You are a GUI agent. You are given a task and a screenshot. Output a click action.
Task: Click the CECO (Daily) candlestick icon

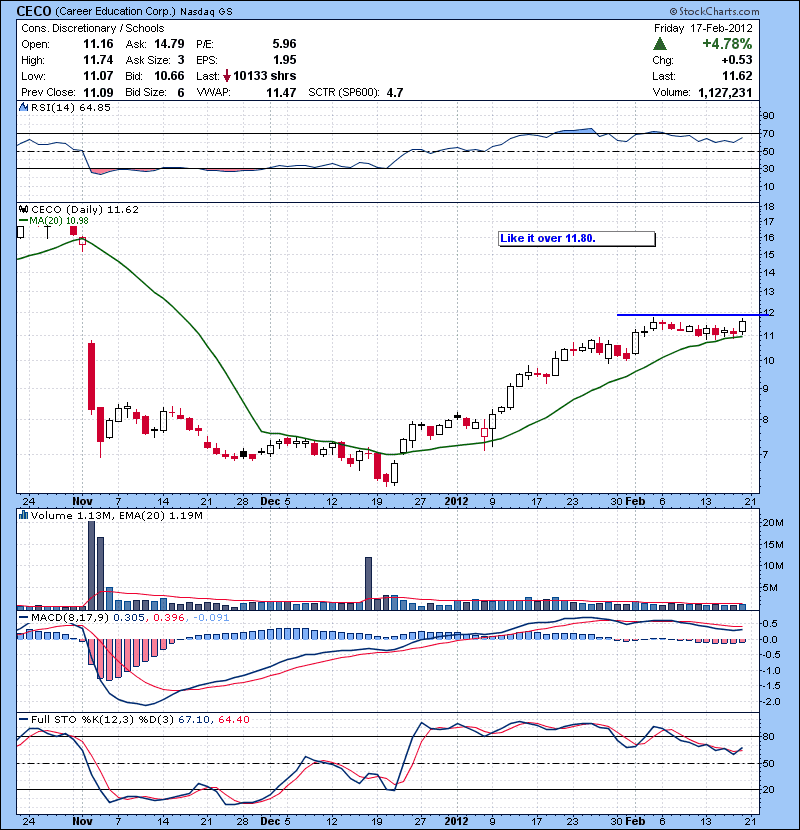(23, 210)
